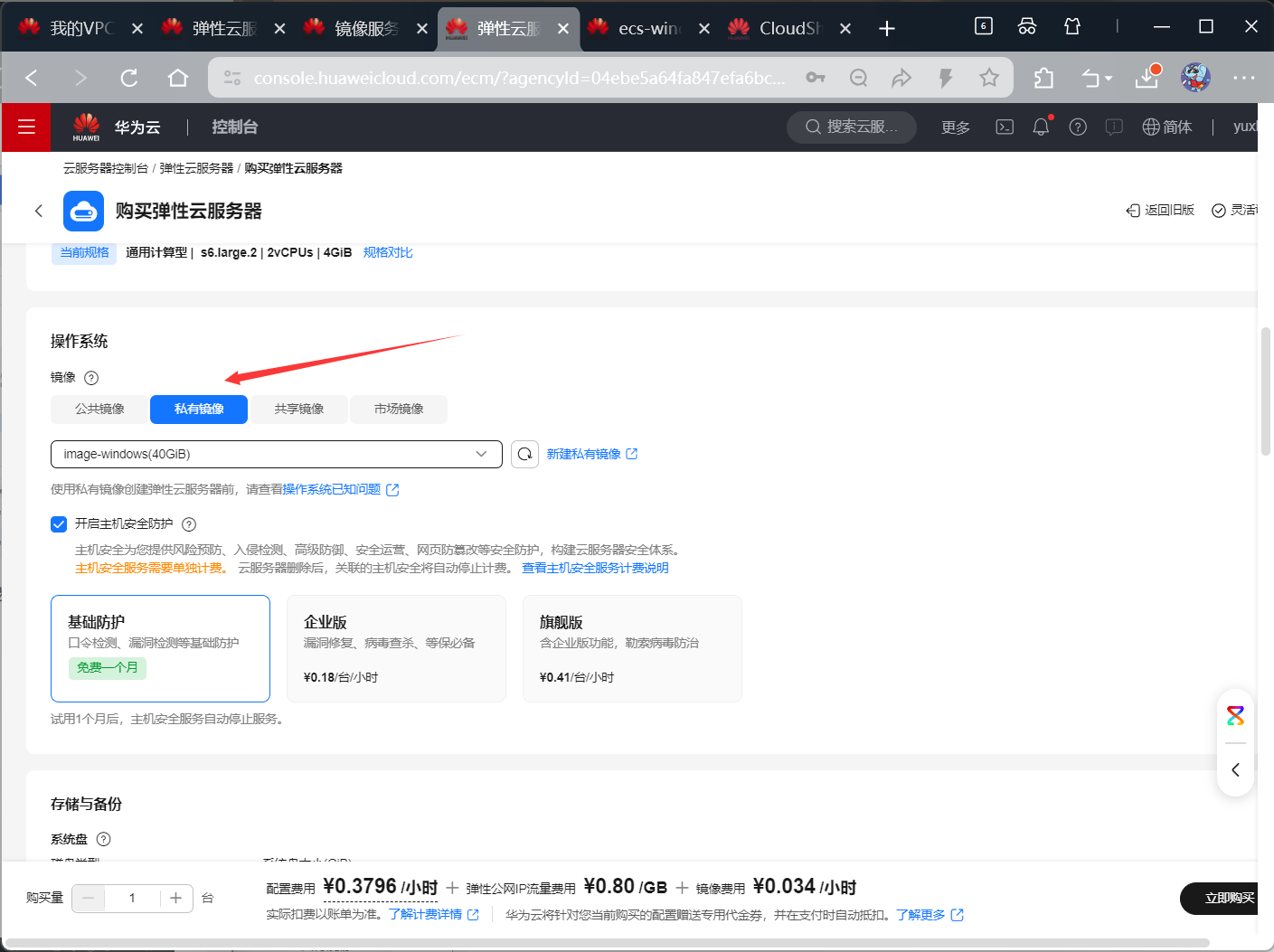Go back using arrow beside page title
The image size is (1274, 952).
[x=38, y=211]
